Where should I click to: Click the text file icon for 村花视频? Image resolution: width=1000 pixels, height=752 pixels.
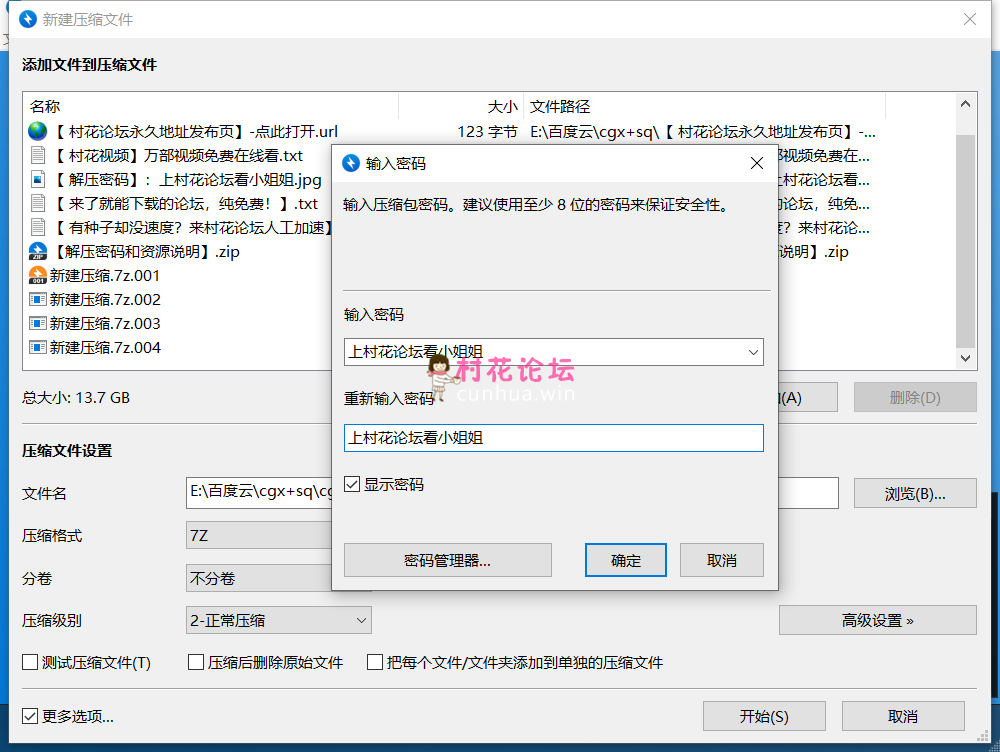38,156
